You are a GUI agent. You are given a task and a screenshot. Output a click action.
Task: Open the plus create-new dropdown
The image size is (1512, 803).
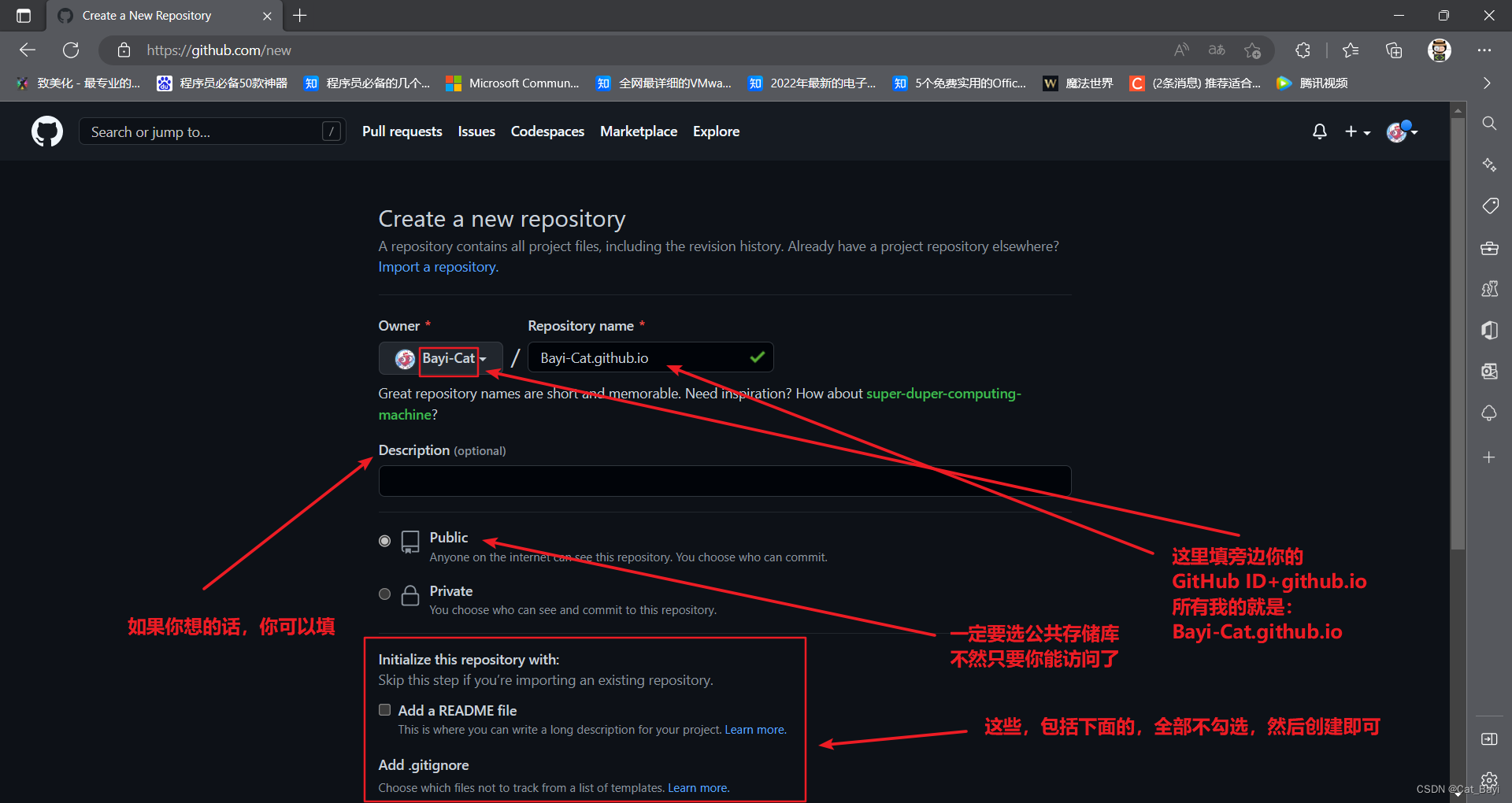(1357, 131)
